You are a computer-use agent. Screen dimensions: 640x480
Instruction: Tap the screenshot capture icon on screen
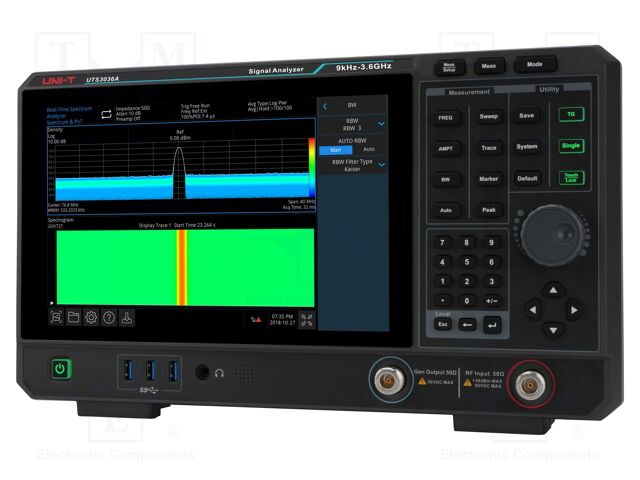56,316
